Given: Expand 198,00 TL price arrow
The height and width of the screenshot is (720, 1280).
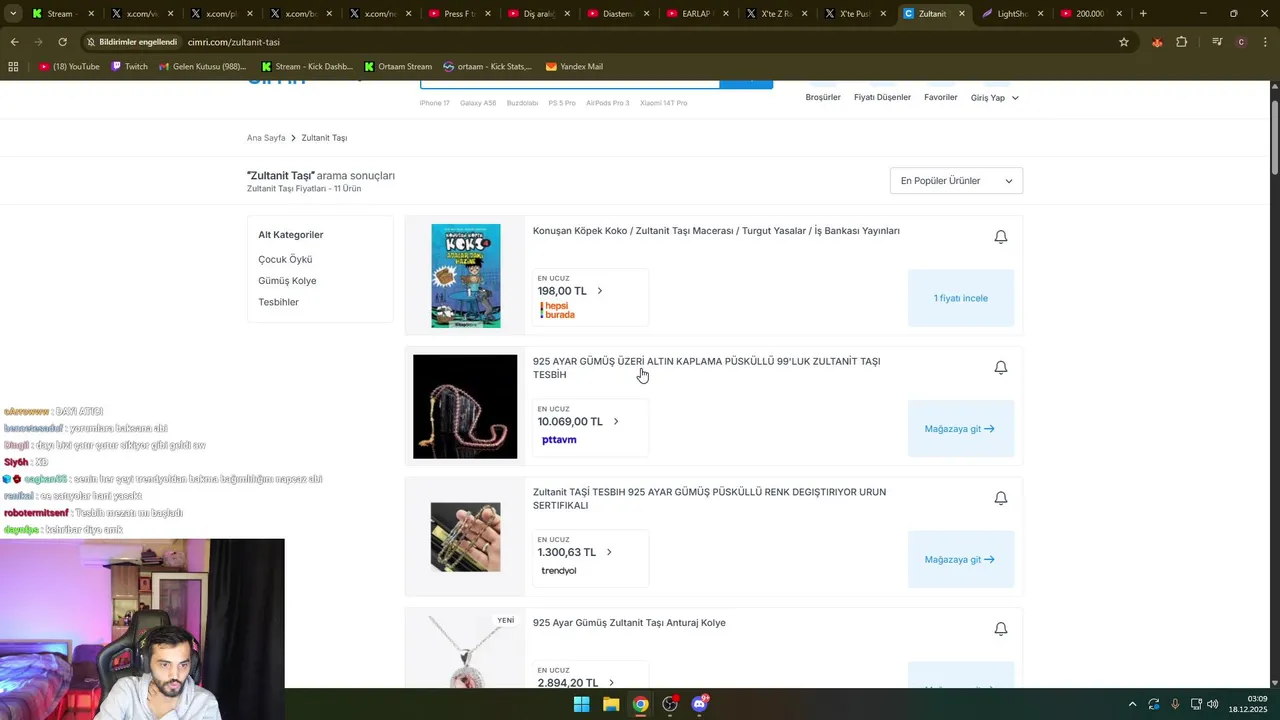Looking at the screenshot, I should [x=600, y=291].
